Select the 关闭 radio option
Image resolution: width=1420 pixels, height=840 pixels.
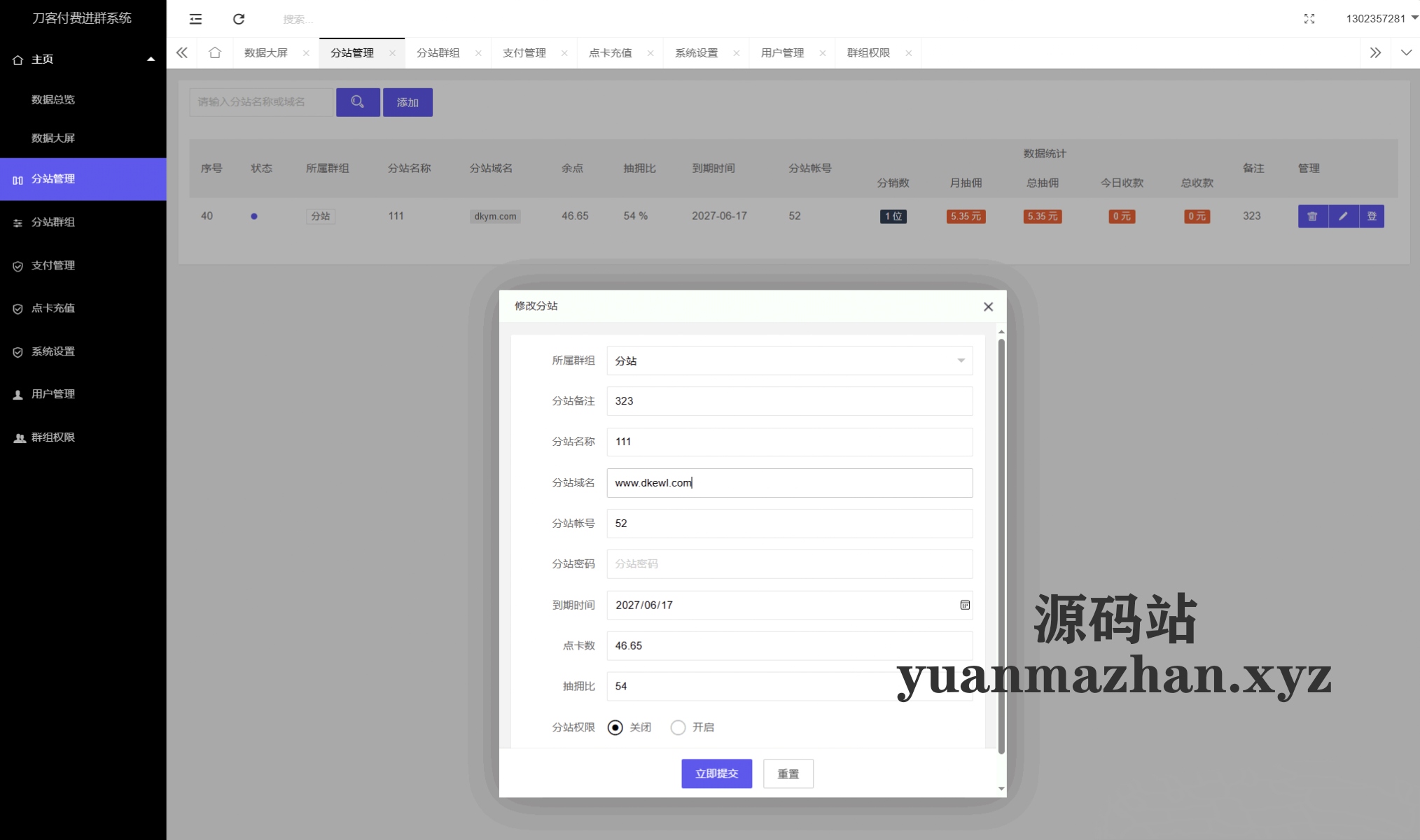(615, 727)
